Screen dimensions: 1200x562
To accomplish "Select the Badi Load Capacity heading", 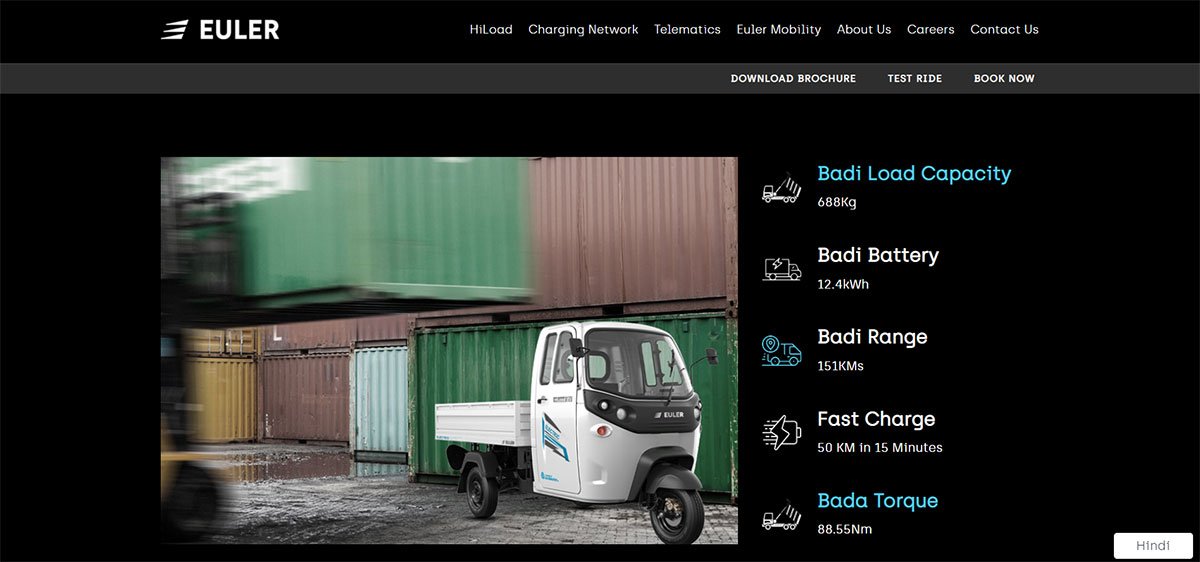I will tap(914, 174).
